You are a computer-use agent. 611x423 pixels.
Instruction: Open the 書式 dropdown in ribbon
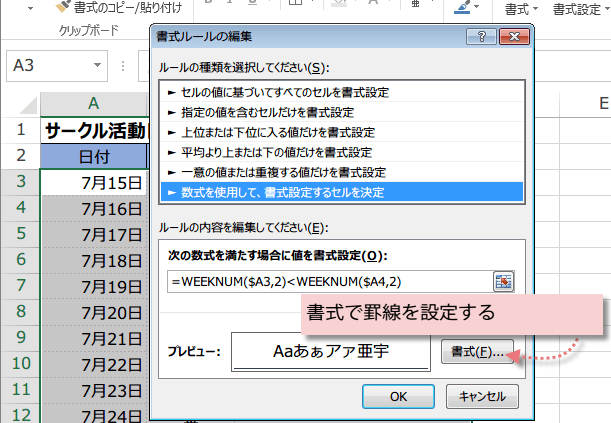click(521, 9)
